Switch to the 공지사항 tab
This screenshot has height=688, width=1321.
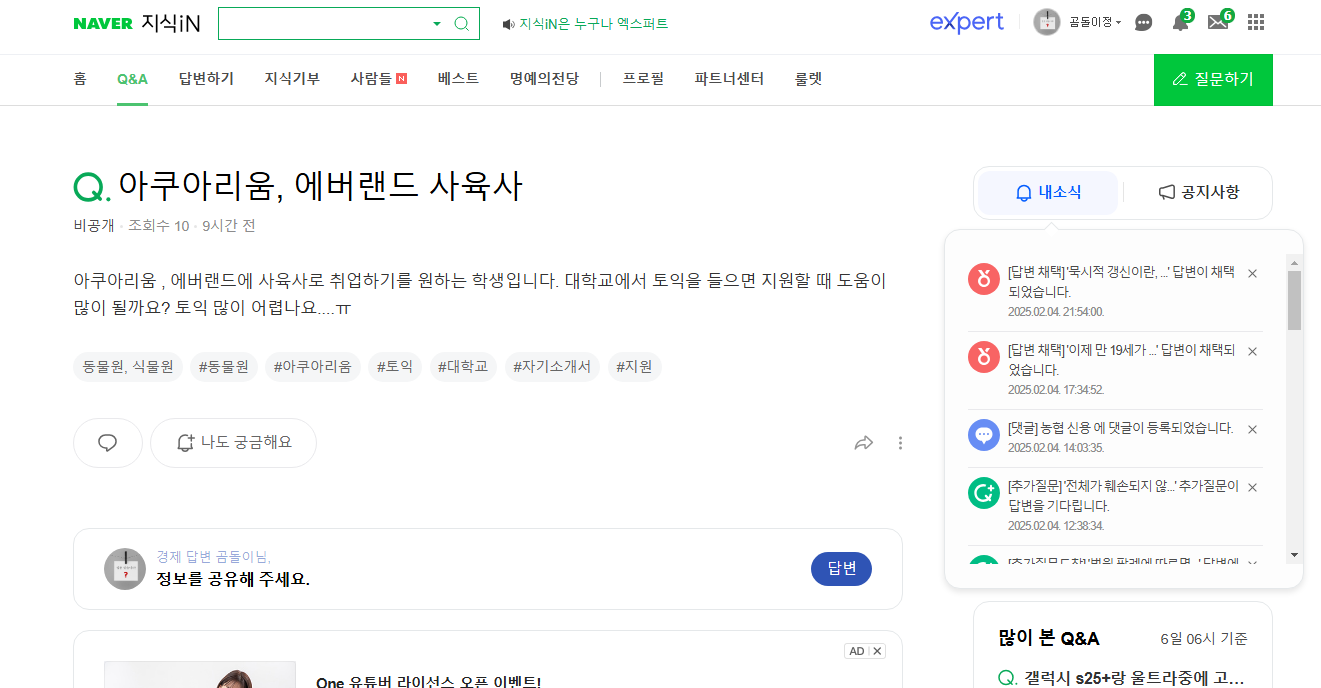[1198, 192]
